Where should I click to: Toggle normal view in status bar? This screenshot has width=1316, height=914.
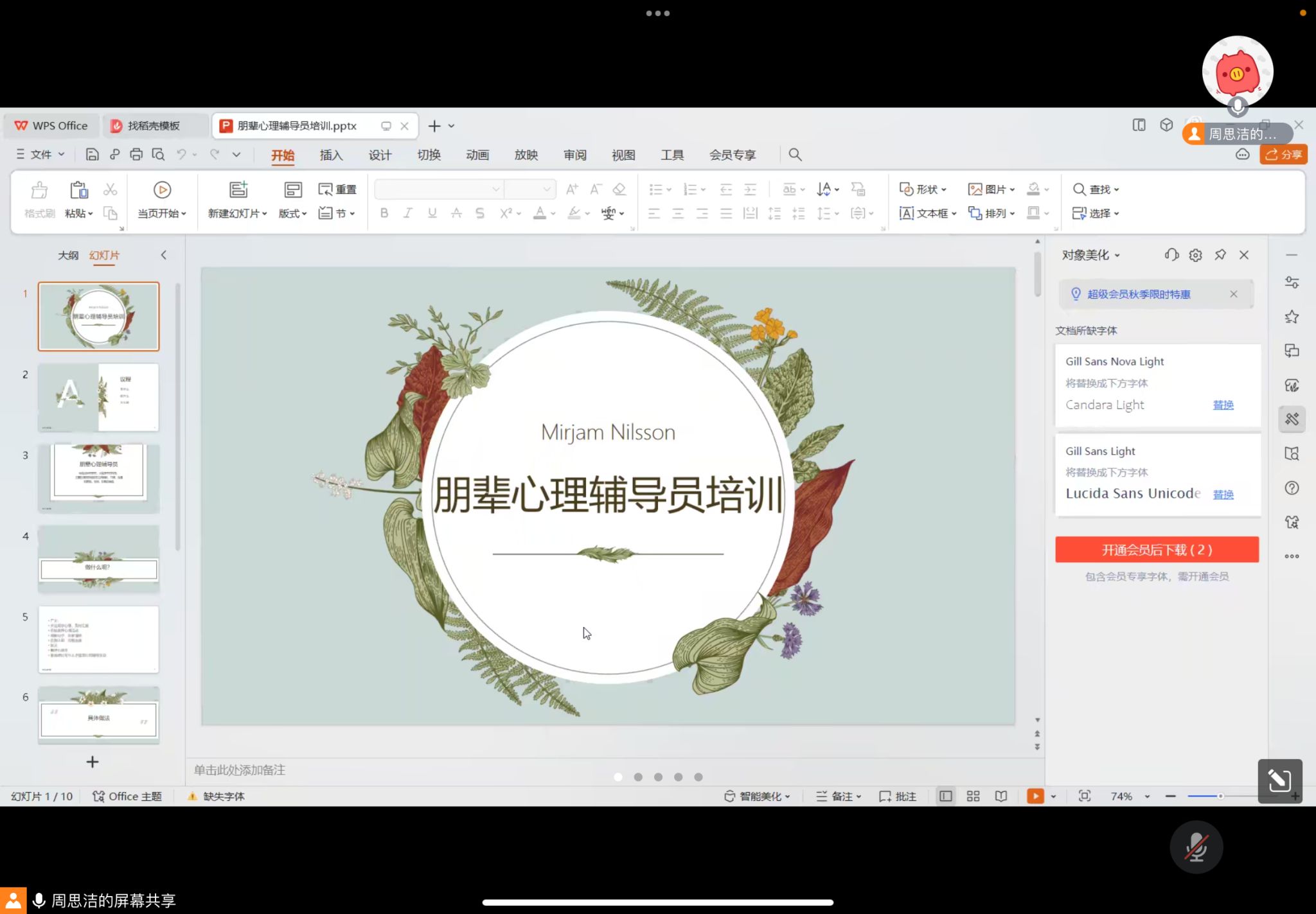pos(945,796)
